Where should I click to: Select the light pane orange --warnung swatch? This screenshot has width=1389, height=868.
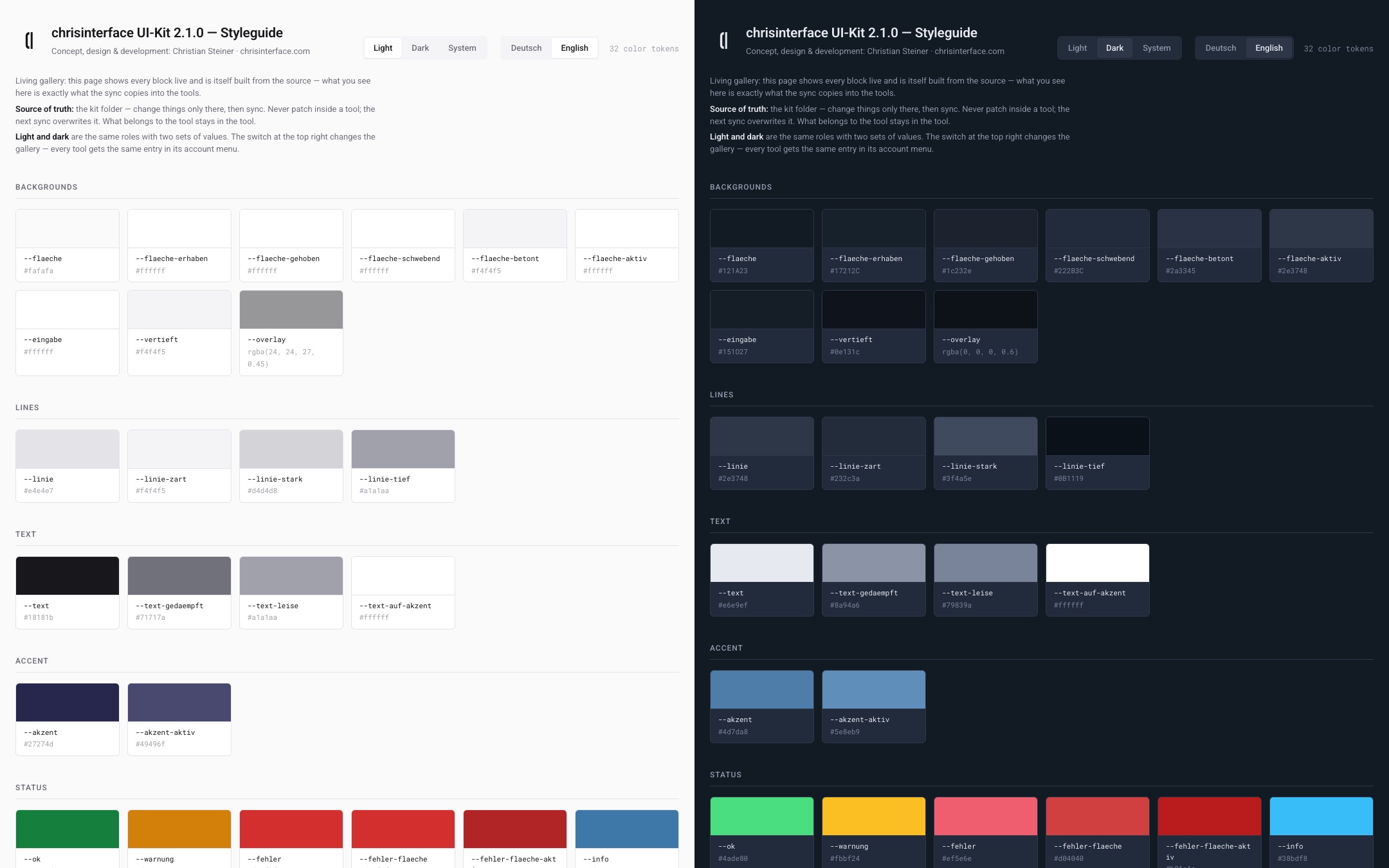pos(179,829)
